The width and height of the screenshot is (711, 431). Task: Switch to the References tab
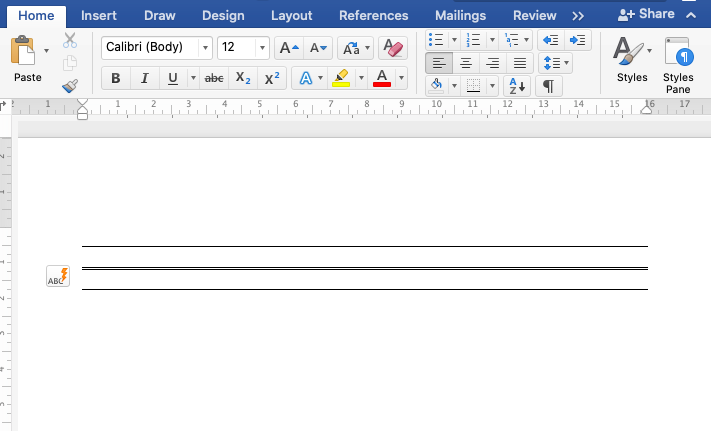(374, 16)
